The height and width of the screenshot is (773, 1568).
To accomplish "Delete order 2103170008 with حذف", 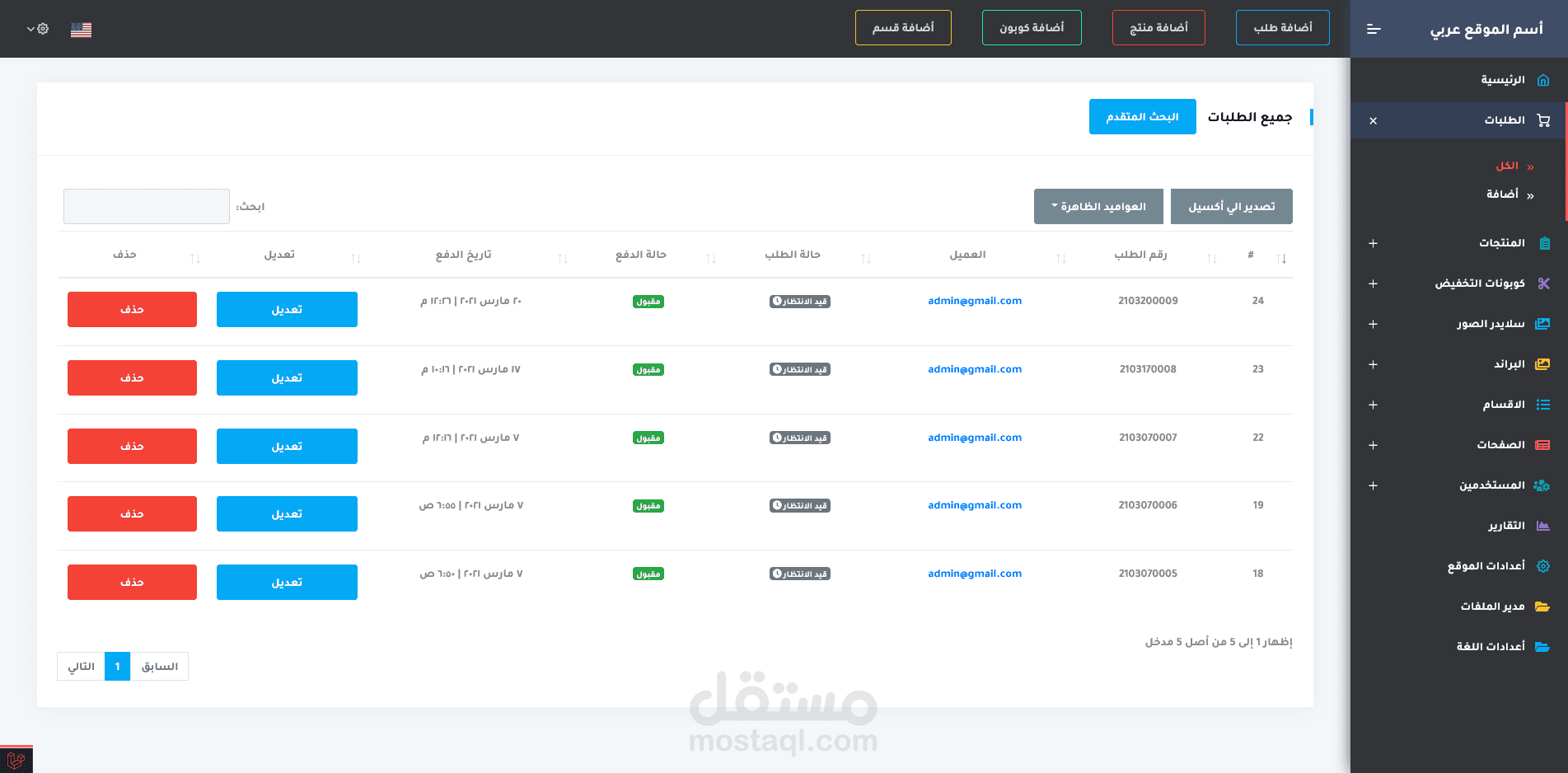I will coord(132,377).
